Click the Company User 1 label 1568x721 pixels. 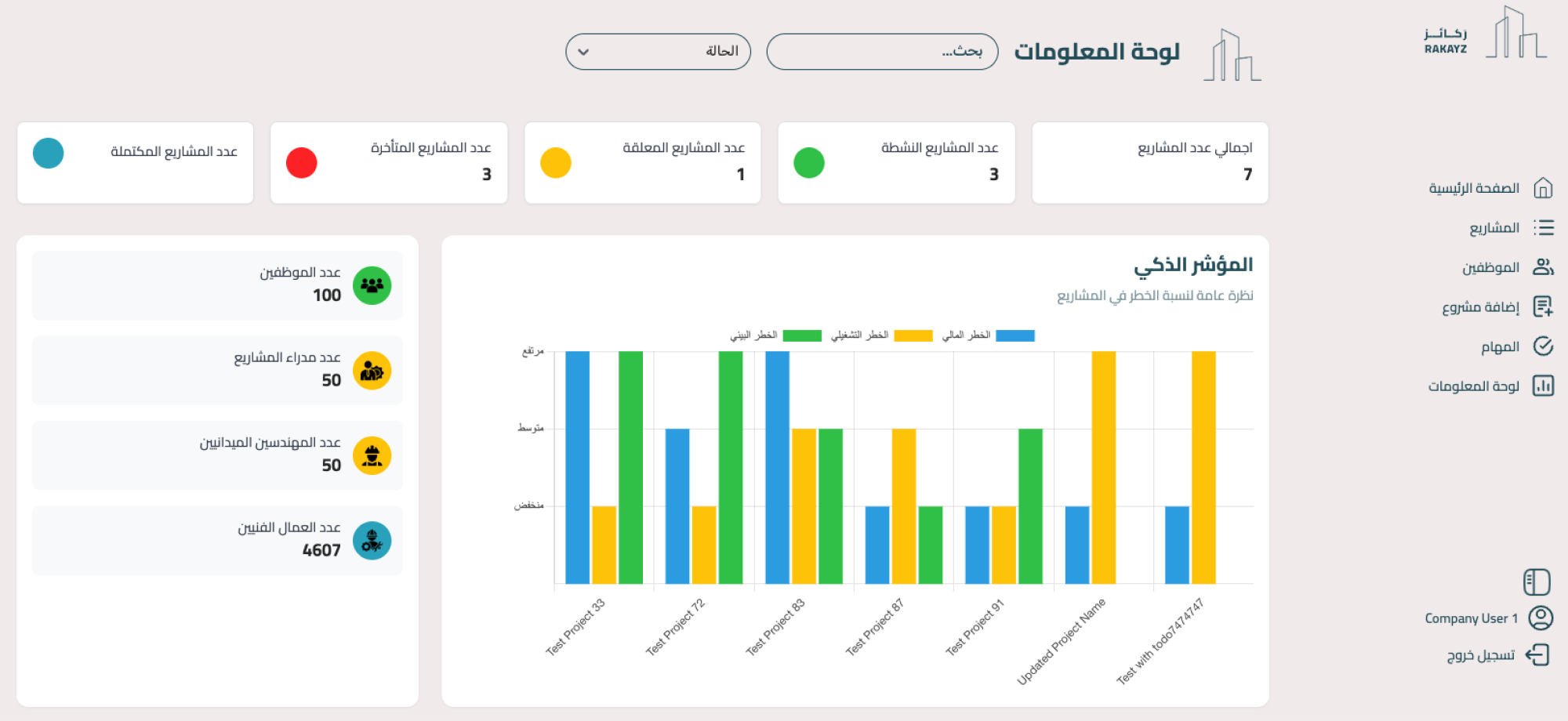(1471, 618)
